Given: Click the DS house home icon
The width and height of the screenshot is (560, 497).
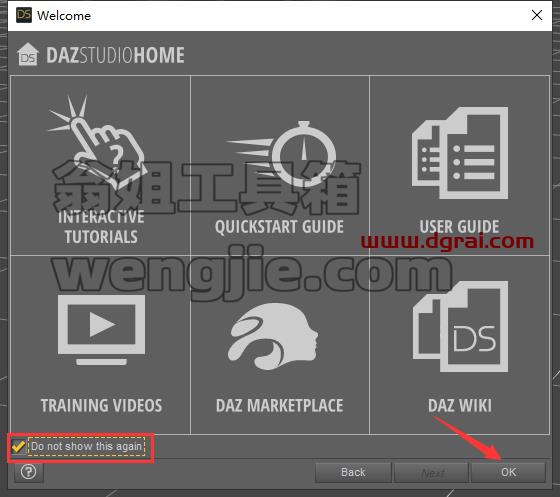Looking at the screenshot, I should pos(28,55).
